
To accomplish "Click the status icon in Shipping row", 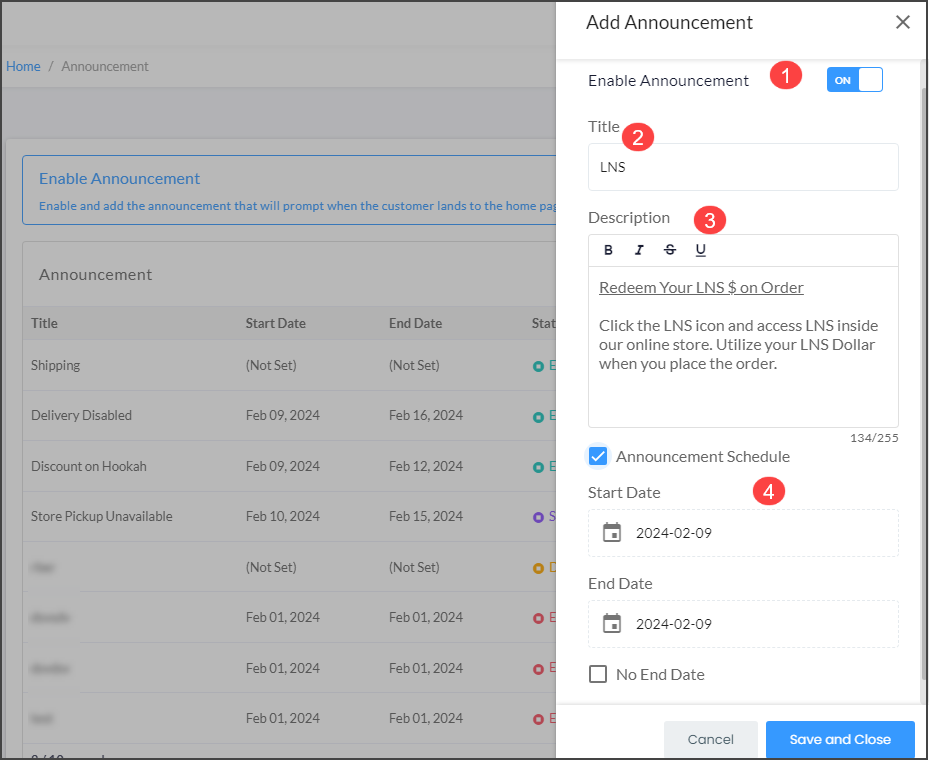I will pos(538,366).
